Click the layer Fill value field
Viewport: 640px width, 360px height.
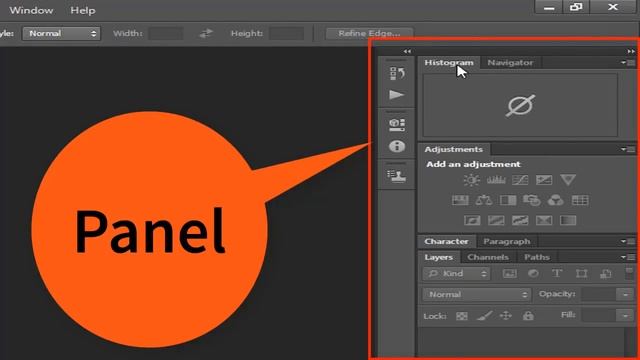[x=599, y=315]
